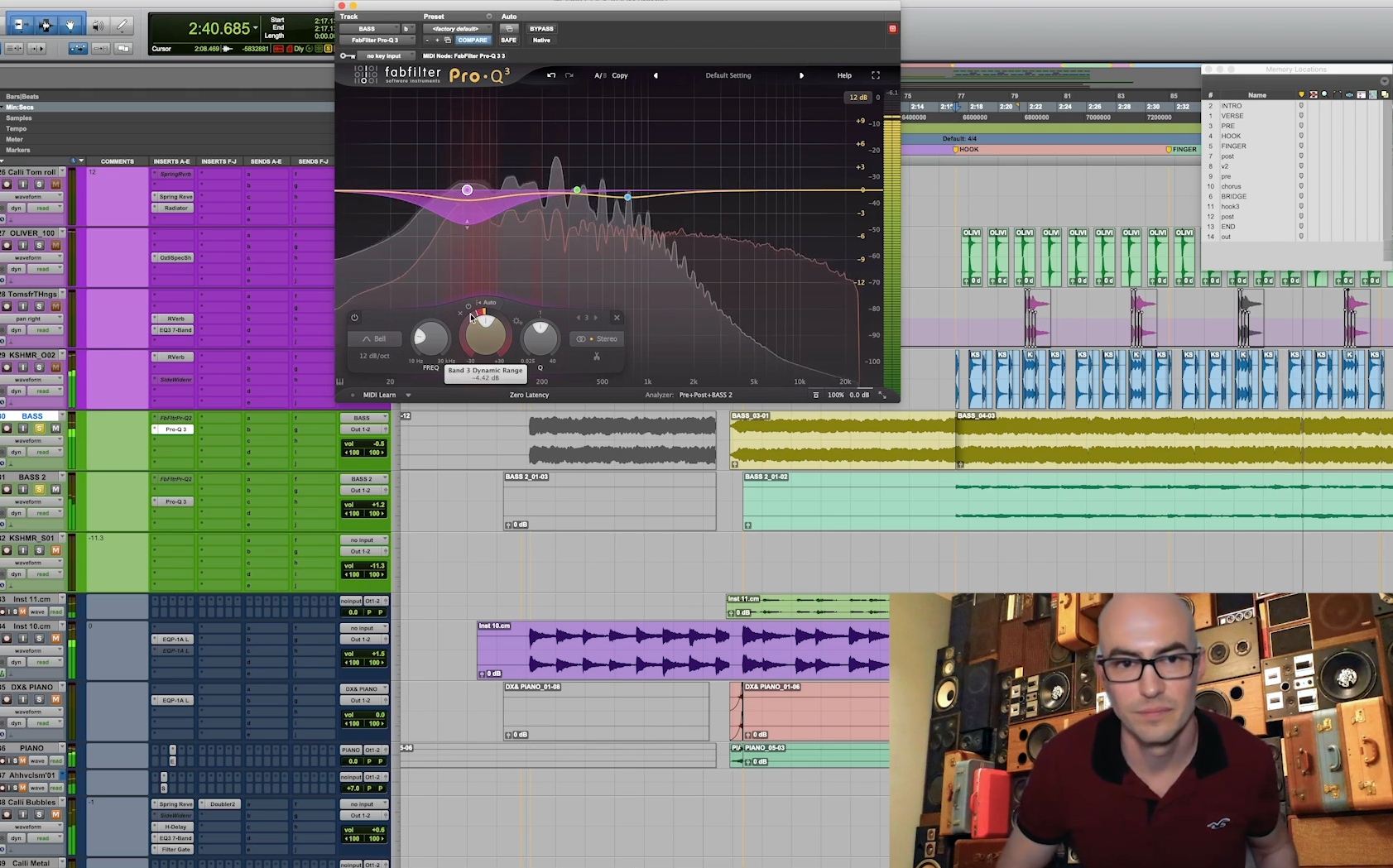The width and height of the screenshot is (1393, 868).
Task: Open the Zero Latency processing mode menu
Action: click(529, 395)
